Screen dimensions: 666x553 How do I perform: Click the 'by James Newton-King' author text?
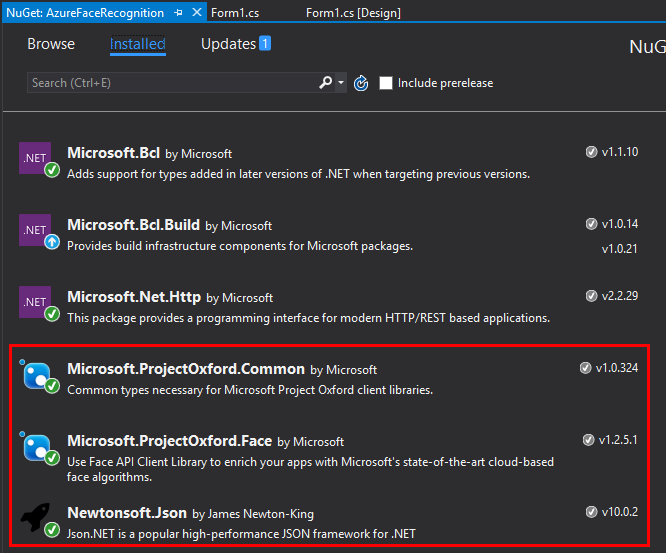pyautogui.click(x=253, y=514)
